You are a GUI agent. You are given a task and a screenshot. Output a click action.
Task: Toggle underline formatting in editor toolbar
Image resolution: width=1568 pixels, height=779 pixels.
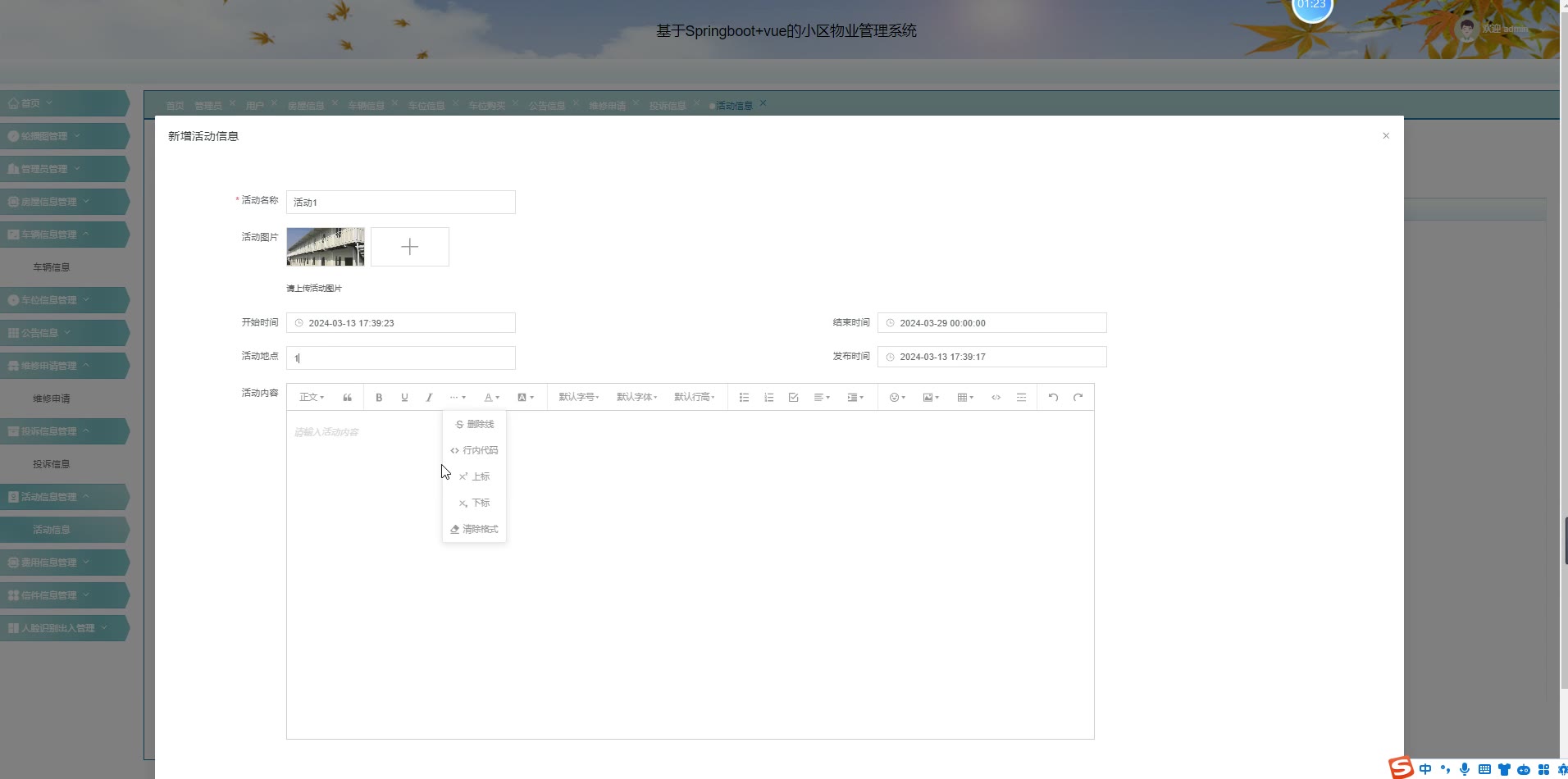(404, 398)
